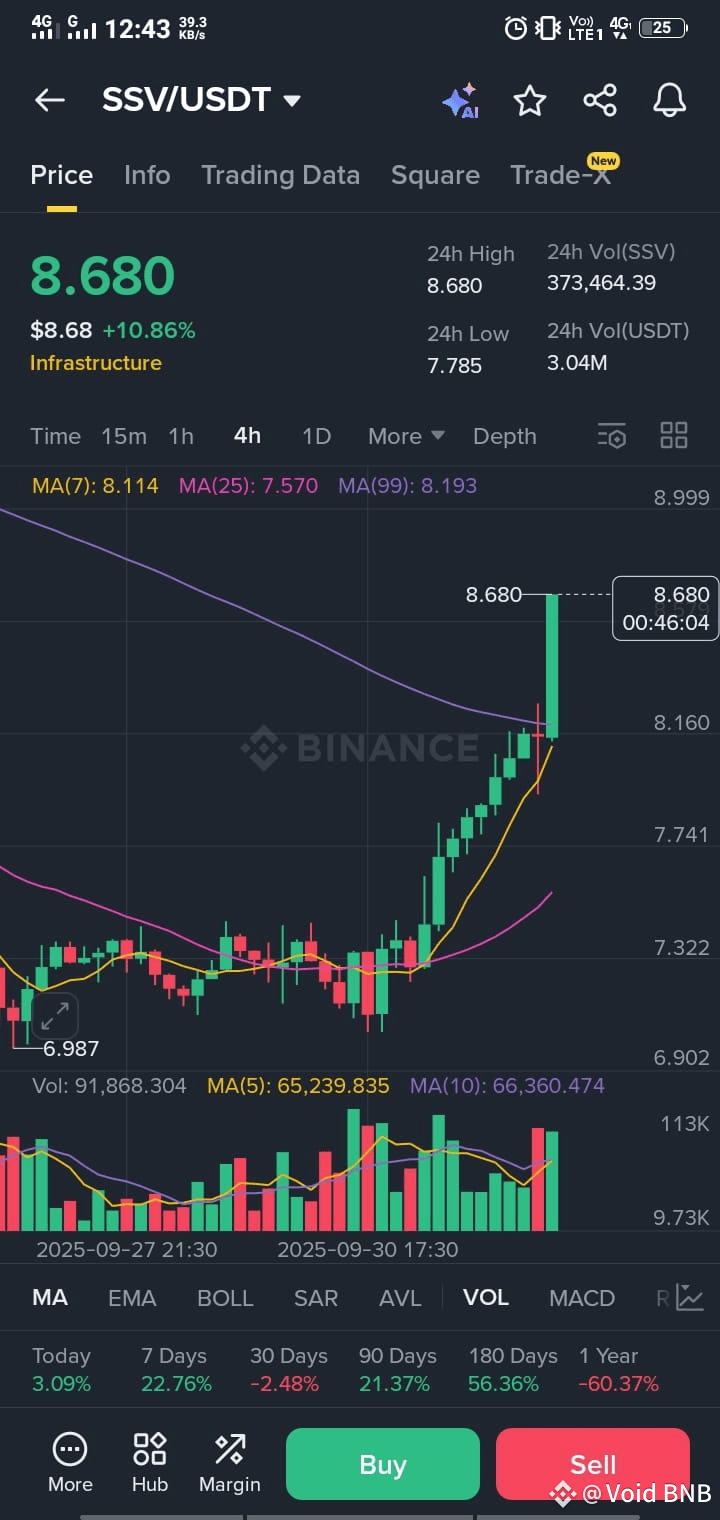Expand the More timeframes dropdown

[x=406, y=436]
